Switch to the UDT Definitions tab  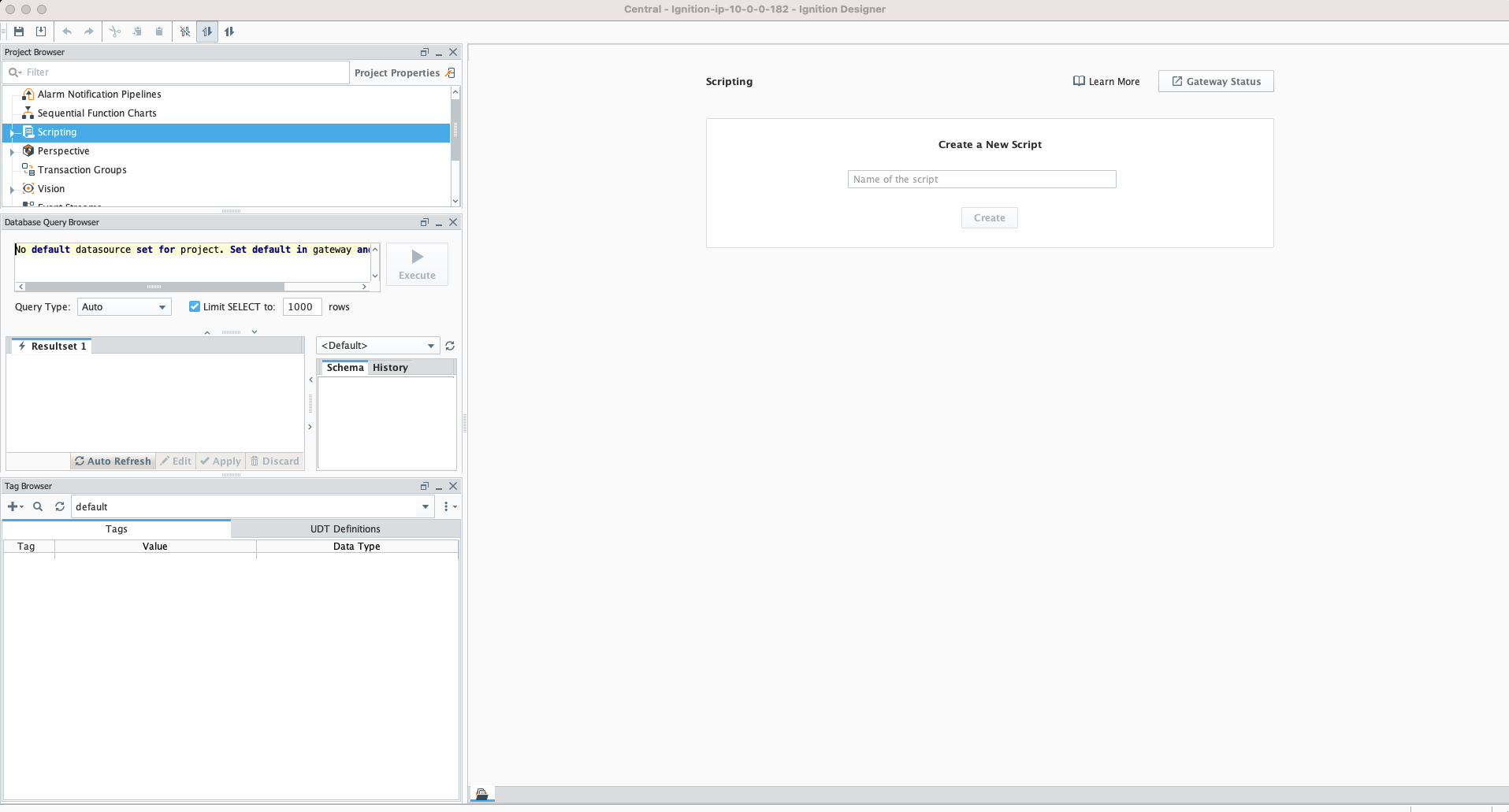345,528
